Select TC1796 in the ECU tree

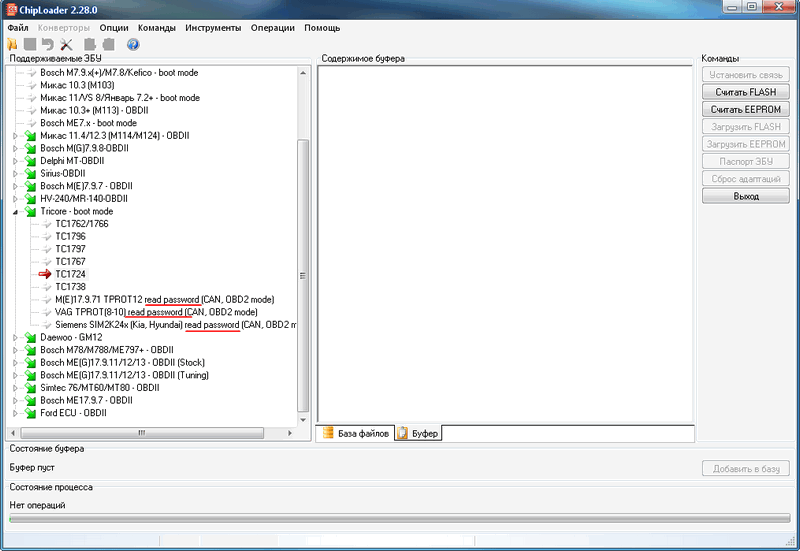70,236
